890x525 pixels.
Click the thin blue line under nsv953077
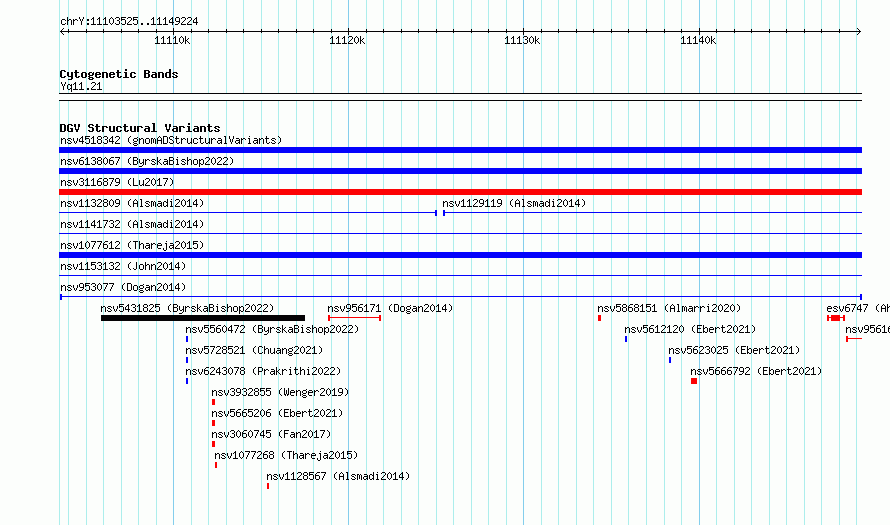(x=460, y=297)
